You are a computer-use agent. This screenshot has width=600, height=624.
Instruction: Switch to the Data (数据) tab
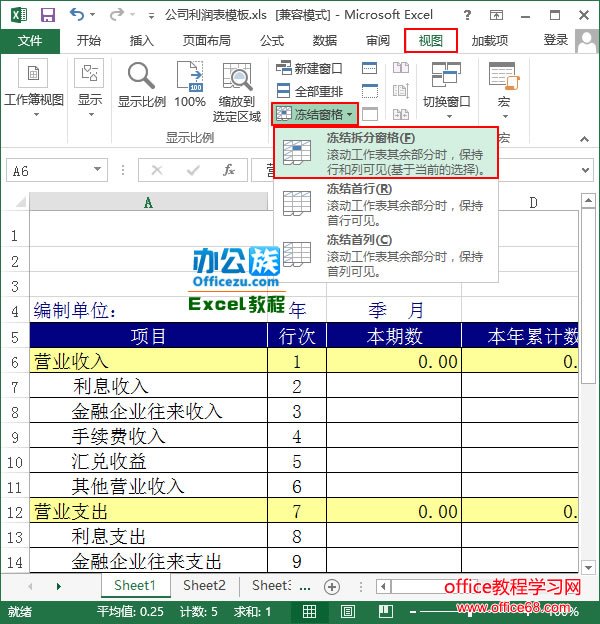325,41
